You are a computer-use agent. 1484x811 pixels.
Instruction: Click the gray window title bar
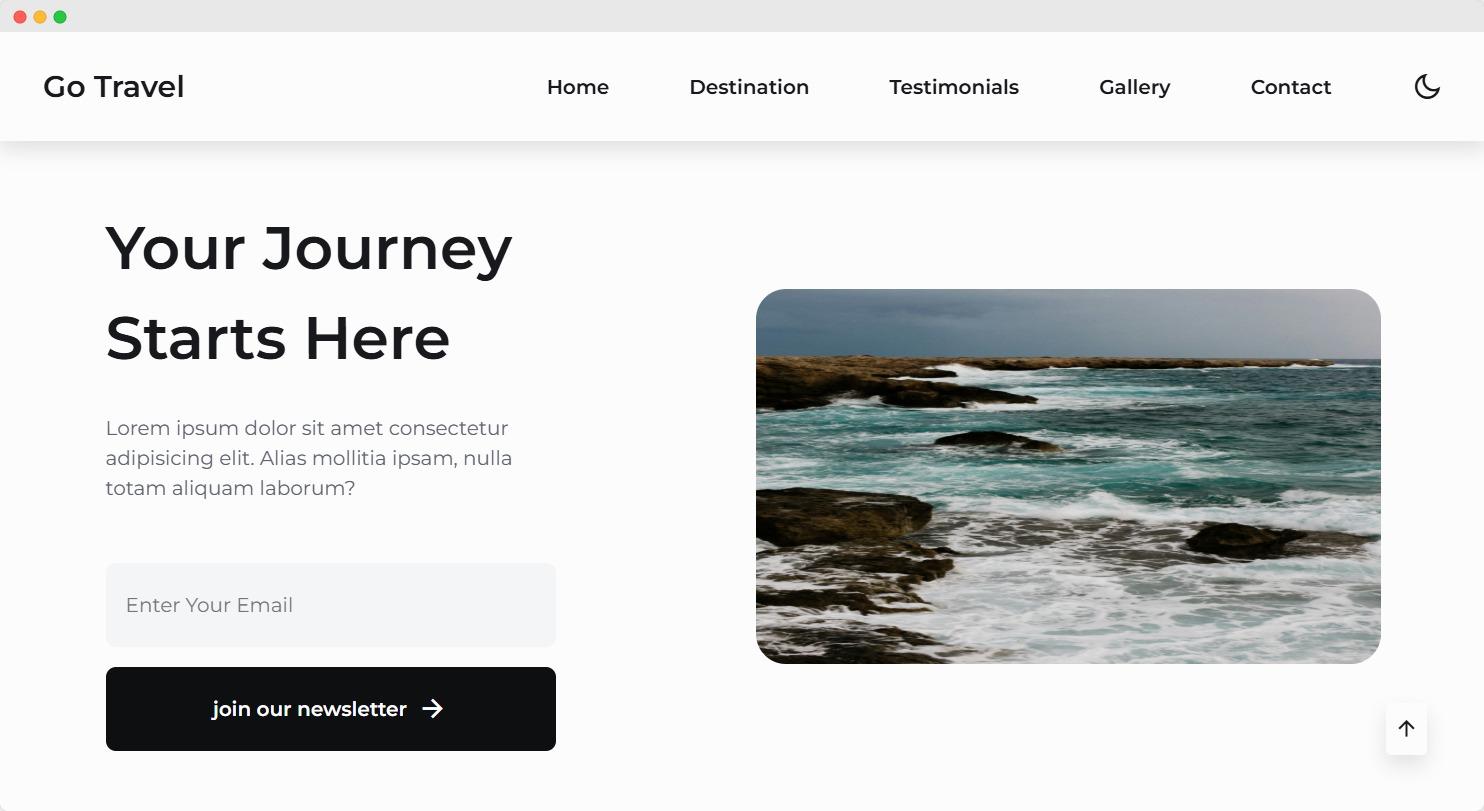[742, 16]
